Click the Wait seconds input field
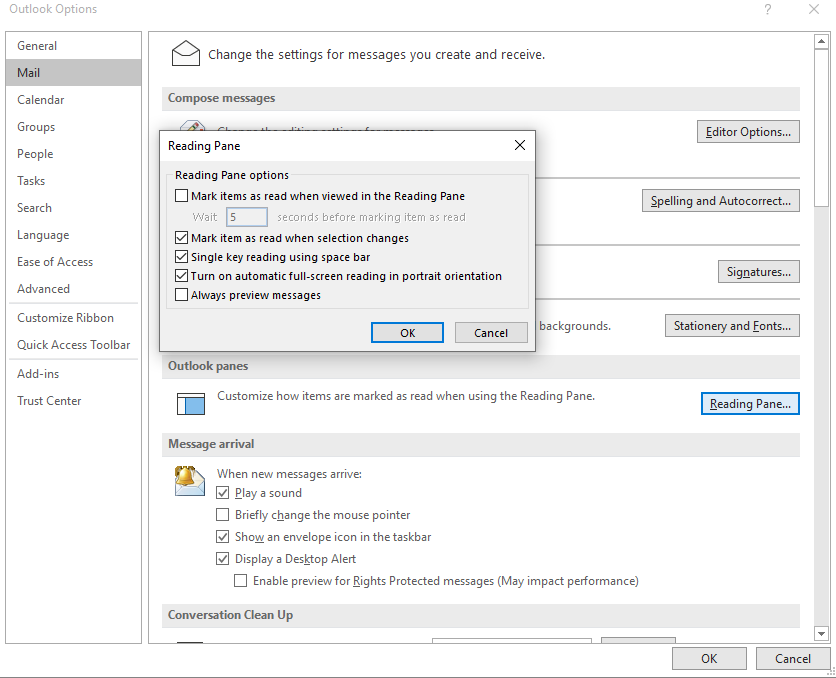 click(247, 217)
